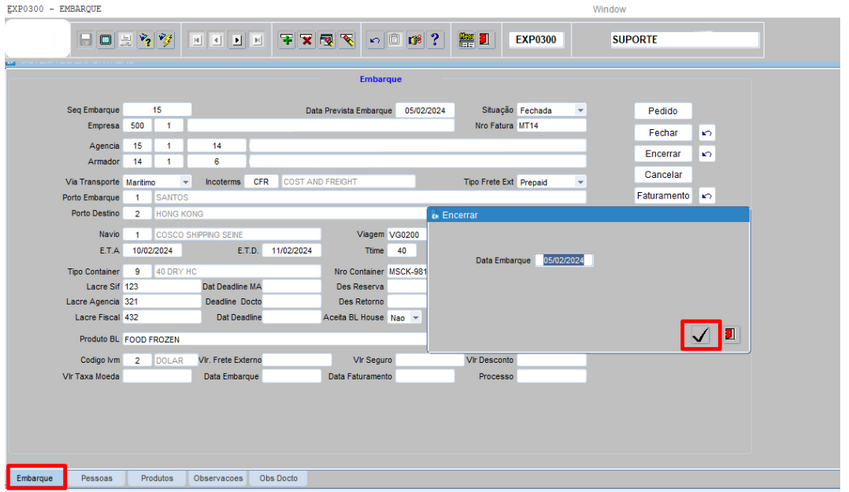Open the Tipo Frete Ext Prepaid dropdown

pyautogui.click(x=580, y=183)
